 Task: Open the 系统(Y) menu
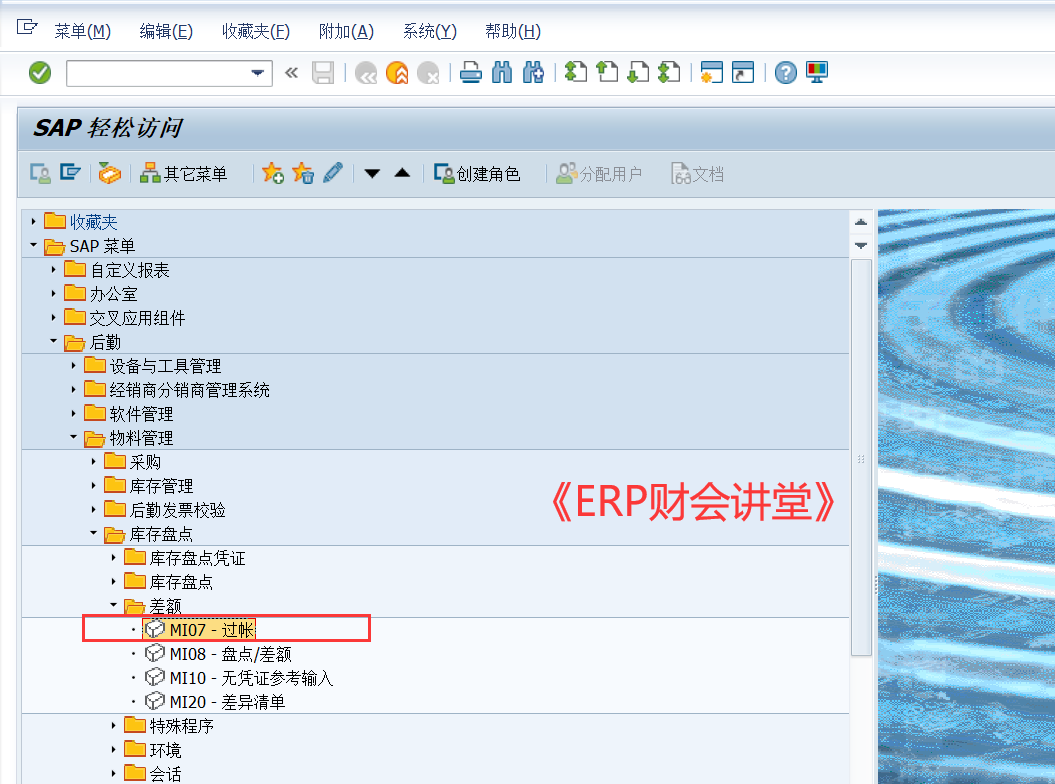click(428, 31)
